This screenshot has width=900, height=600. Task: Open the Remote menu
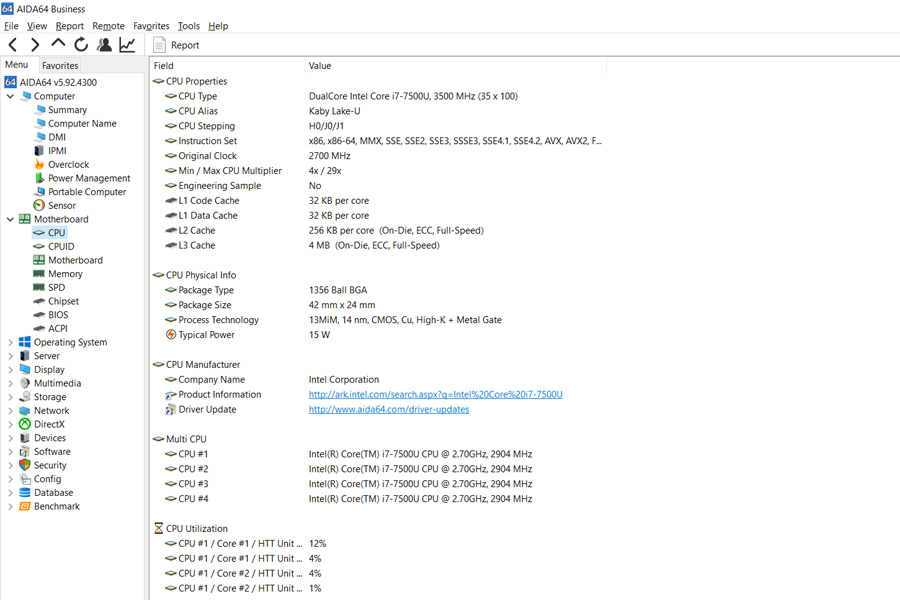coord(108,26)
